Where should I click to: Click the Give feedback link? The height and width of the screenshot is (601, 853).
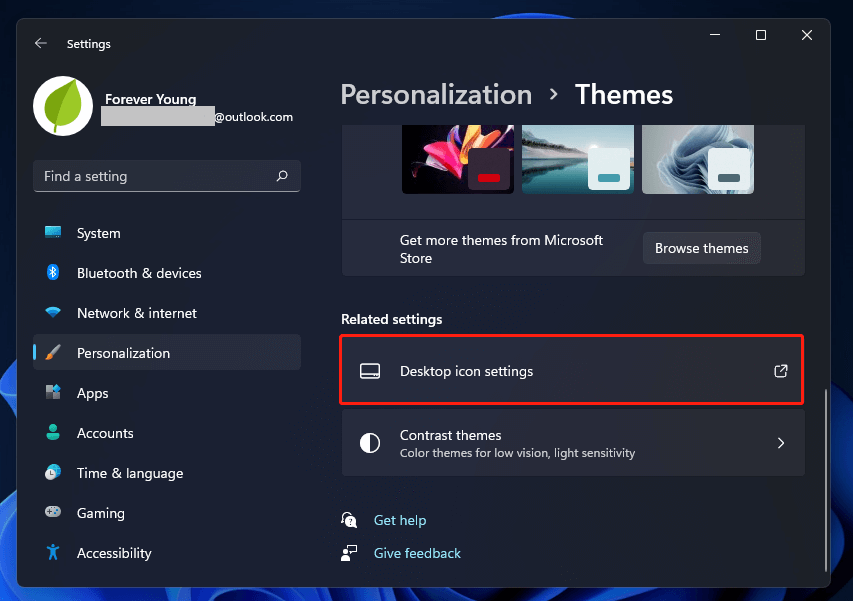(x=417, y=553)
